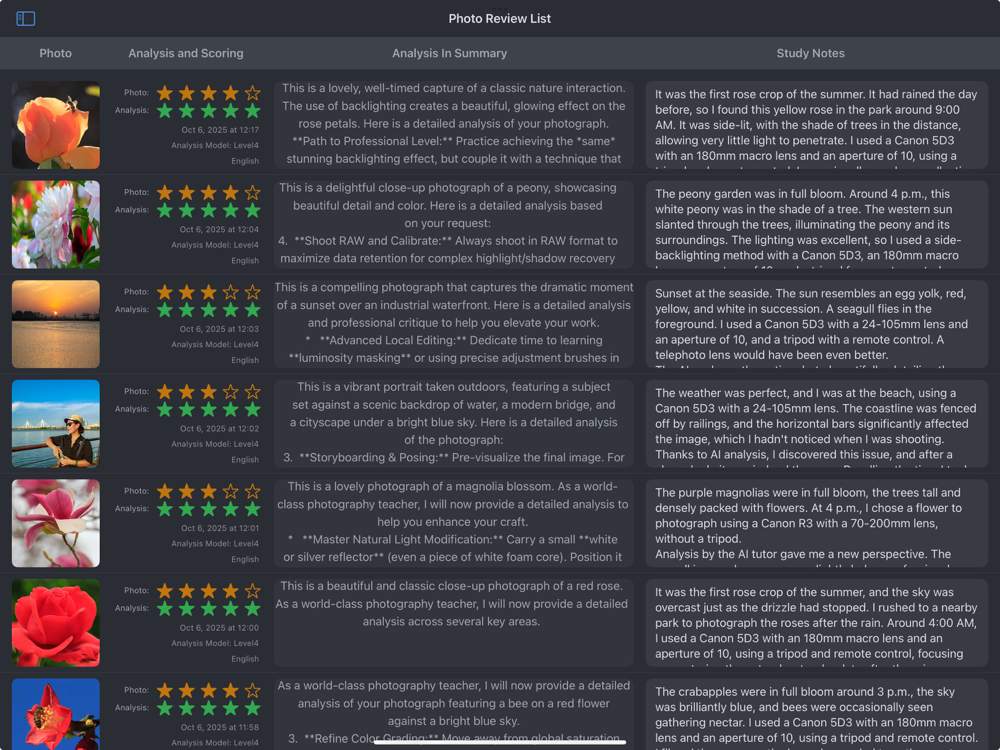Click the Analysis and Scoring column header
1000x750 pixels.
[x=186, y=54]
